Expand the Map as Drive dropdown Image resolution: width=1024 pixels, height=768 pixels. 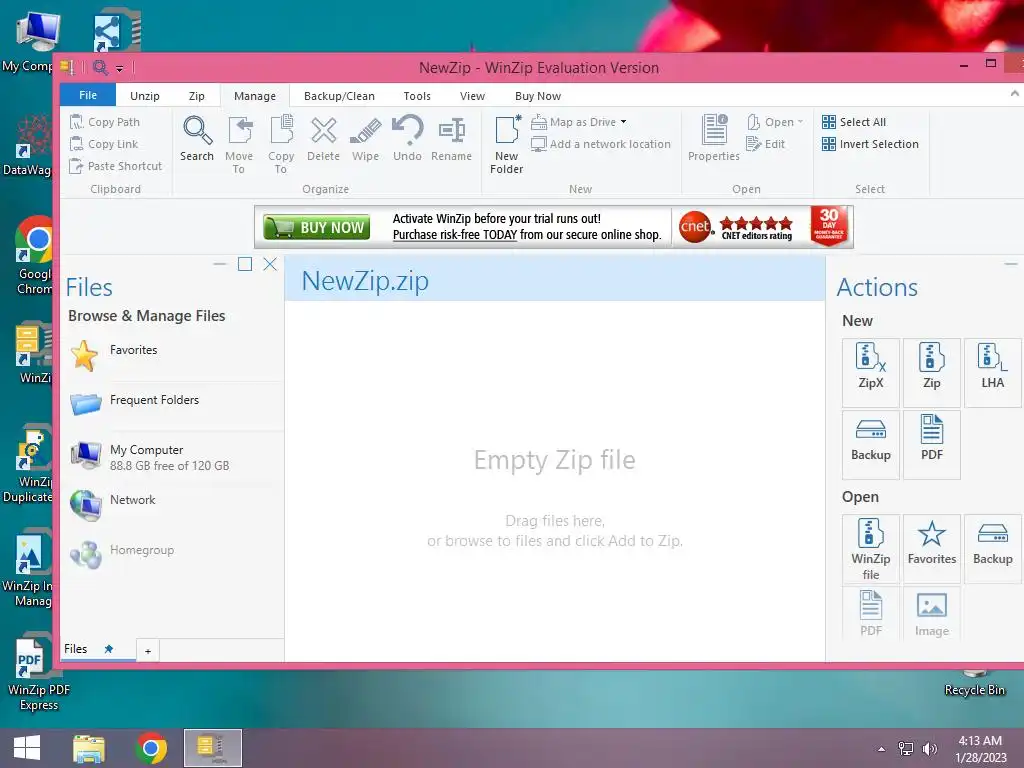click(x=624, y=122)
